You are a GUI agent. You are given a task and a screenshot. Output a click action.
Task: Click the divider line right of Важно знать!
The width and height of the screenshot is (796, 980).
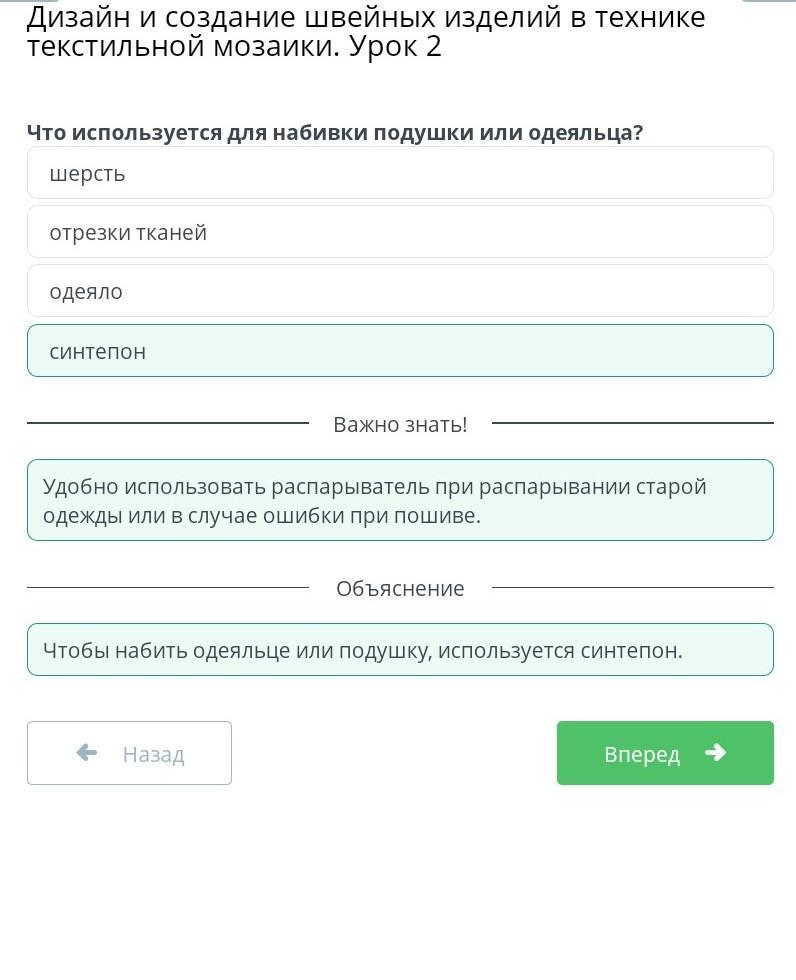pyautogui.click(x=633, y=423)
